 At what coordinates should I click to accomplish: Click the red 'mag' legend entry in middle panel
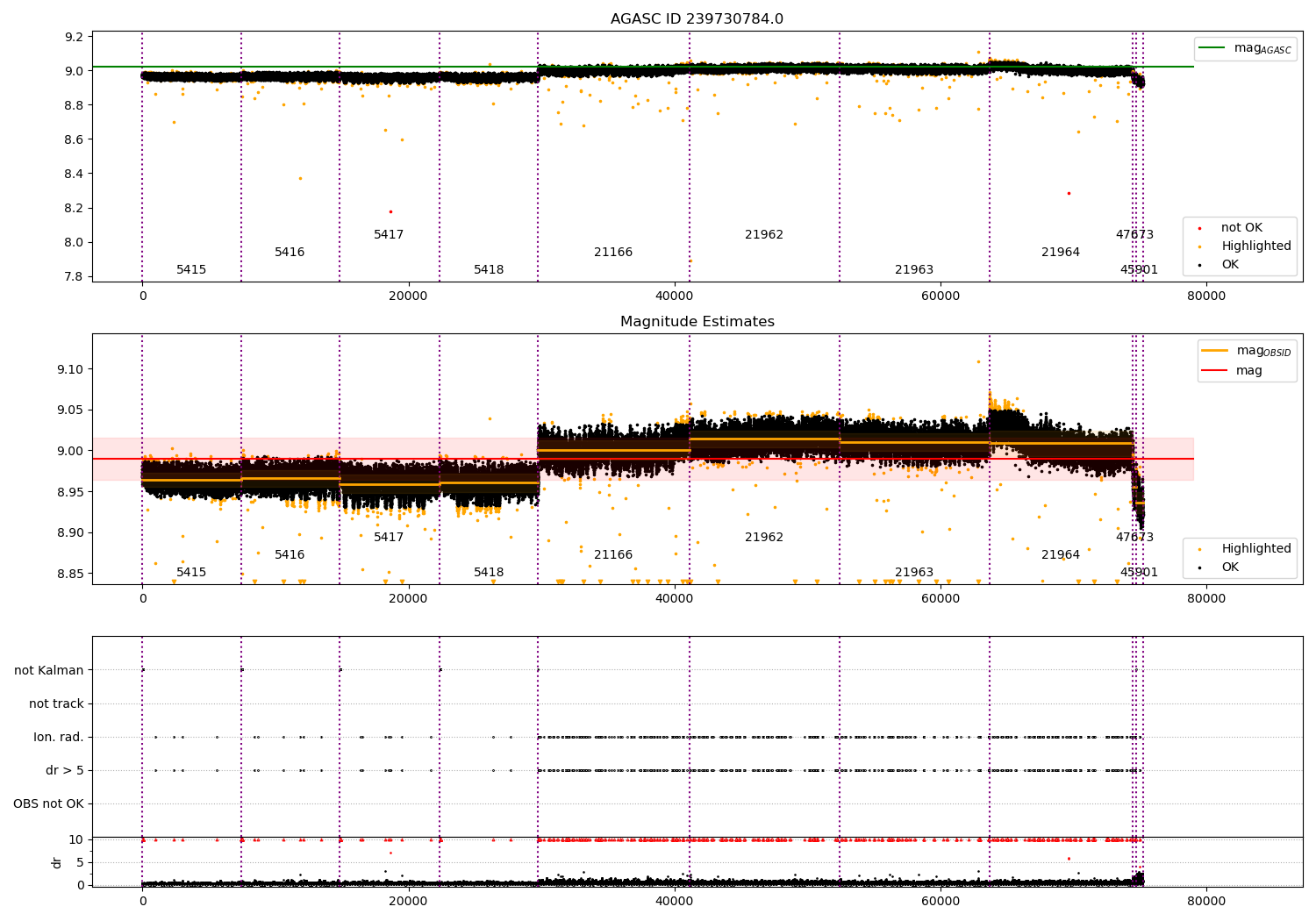tap(1233, 371)
